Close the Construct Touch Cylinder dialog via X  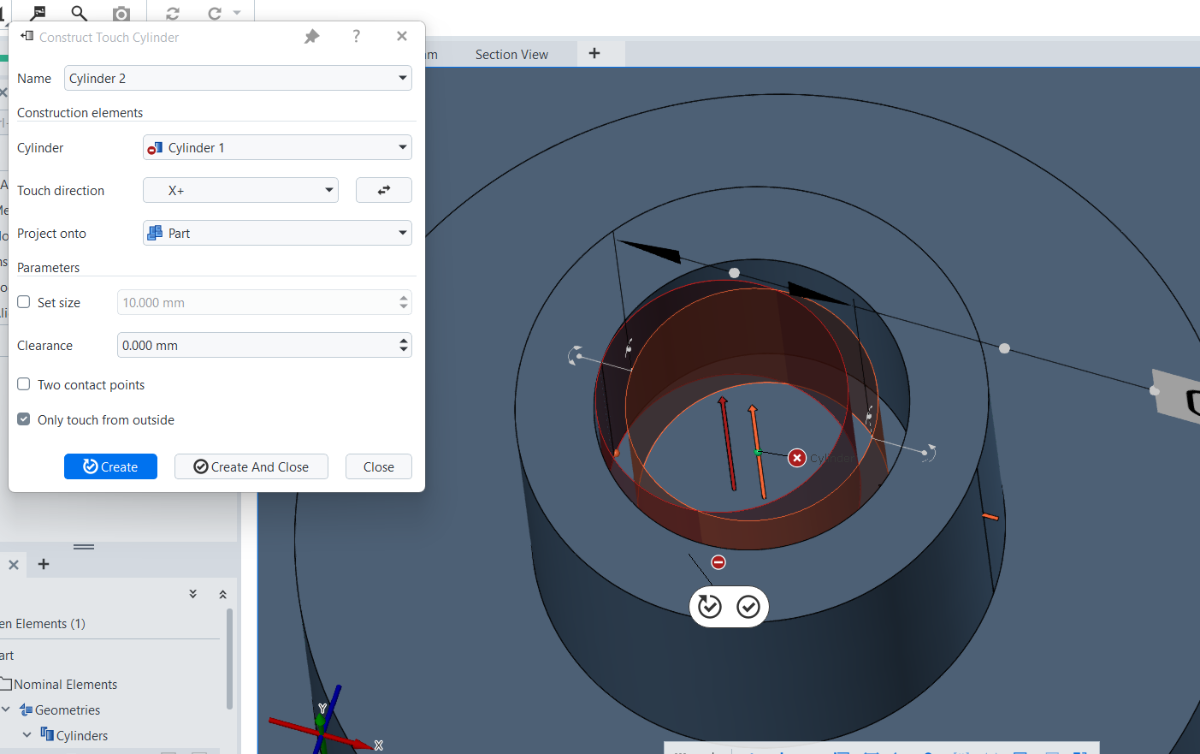coord(402,37)
